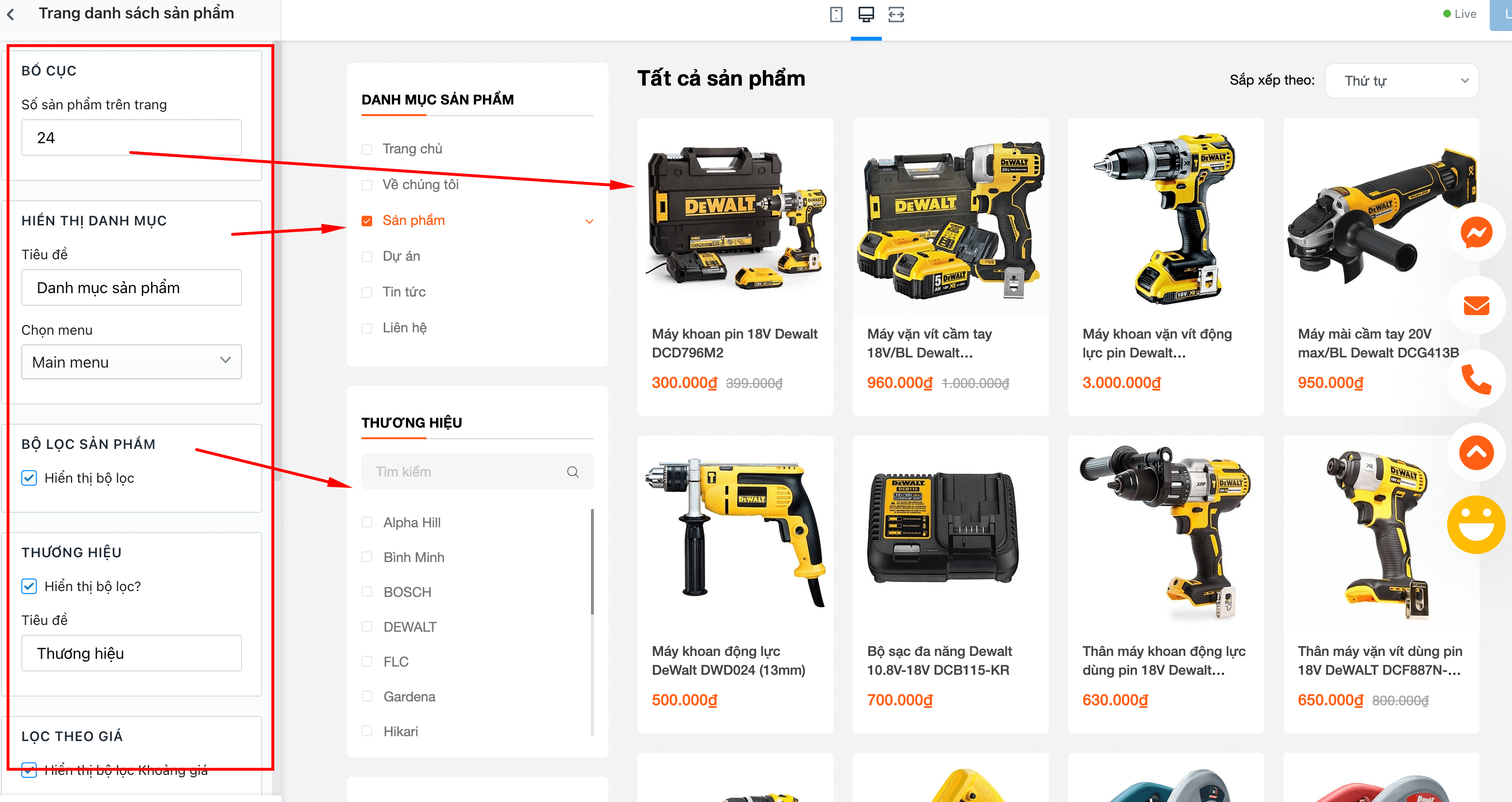This screenshot has height=802, width=1512.
Task: Click the yellow corded DWD024 drill image
Action: pyautogui.click(x=735, y=533)
